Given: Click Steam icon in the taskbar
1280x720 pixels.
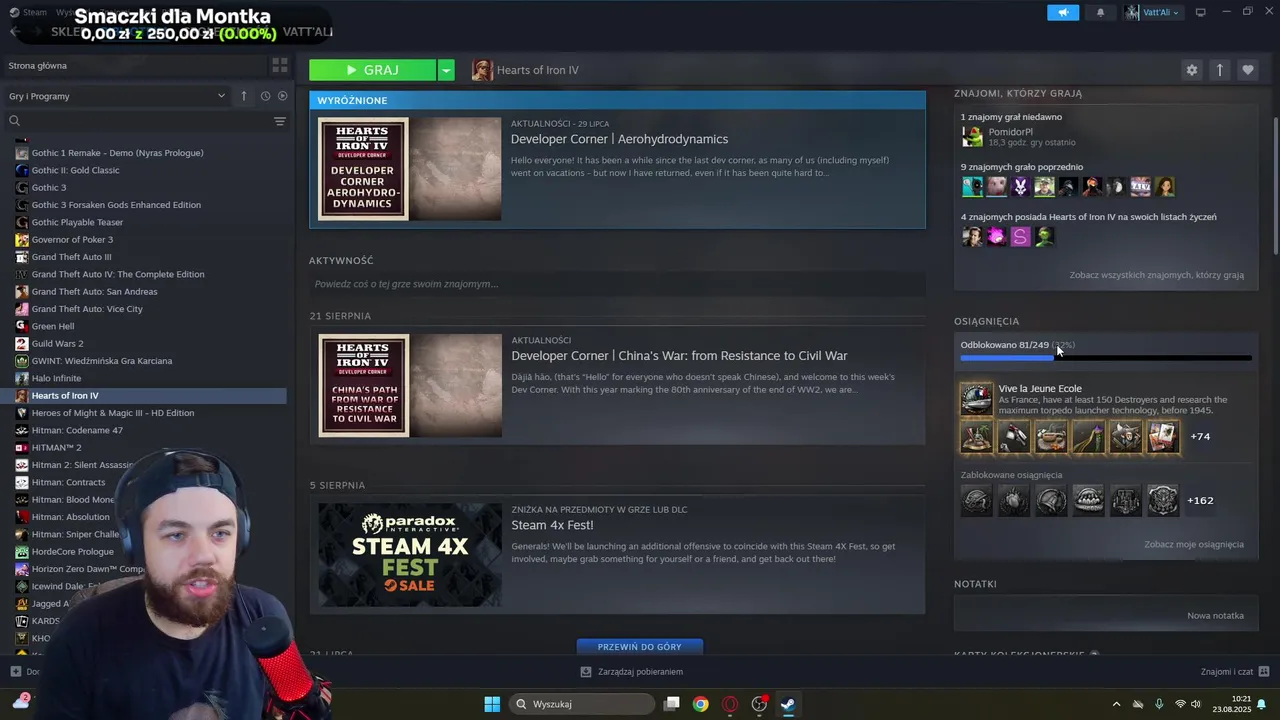Looking at the screenshot, I should pos(788,704).
